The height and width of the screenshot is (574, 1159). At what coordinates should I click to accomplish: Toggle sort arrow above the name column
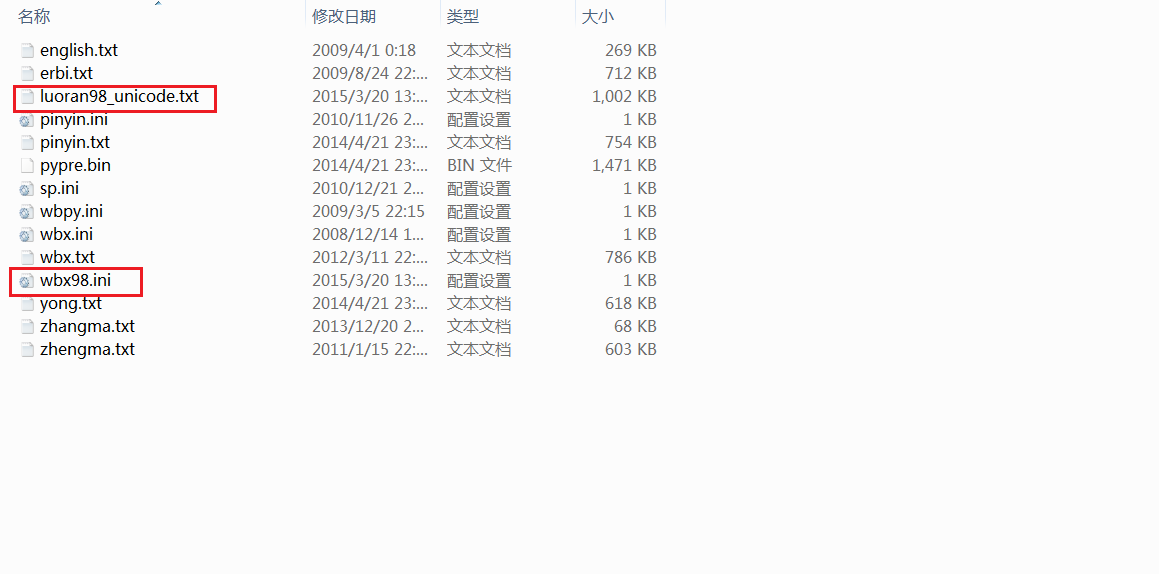pyautogui.click(x=157, y=4)
